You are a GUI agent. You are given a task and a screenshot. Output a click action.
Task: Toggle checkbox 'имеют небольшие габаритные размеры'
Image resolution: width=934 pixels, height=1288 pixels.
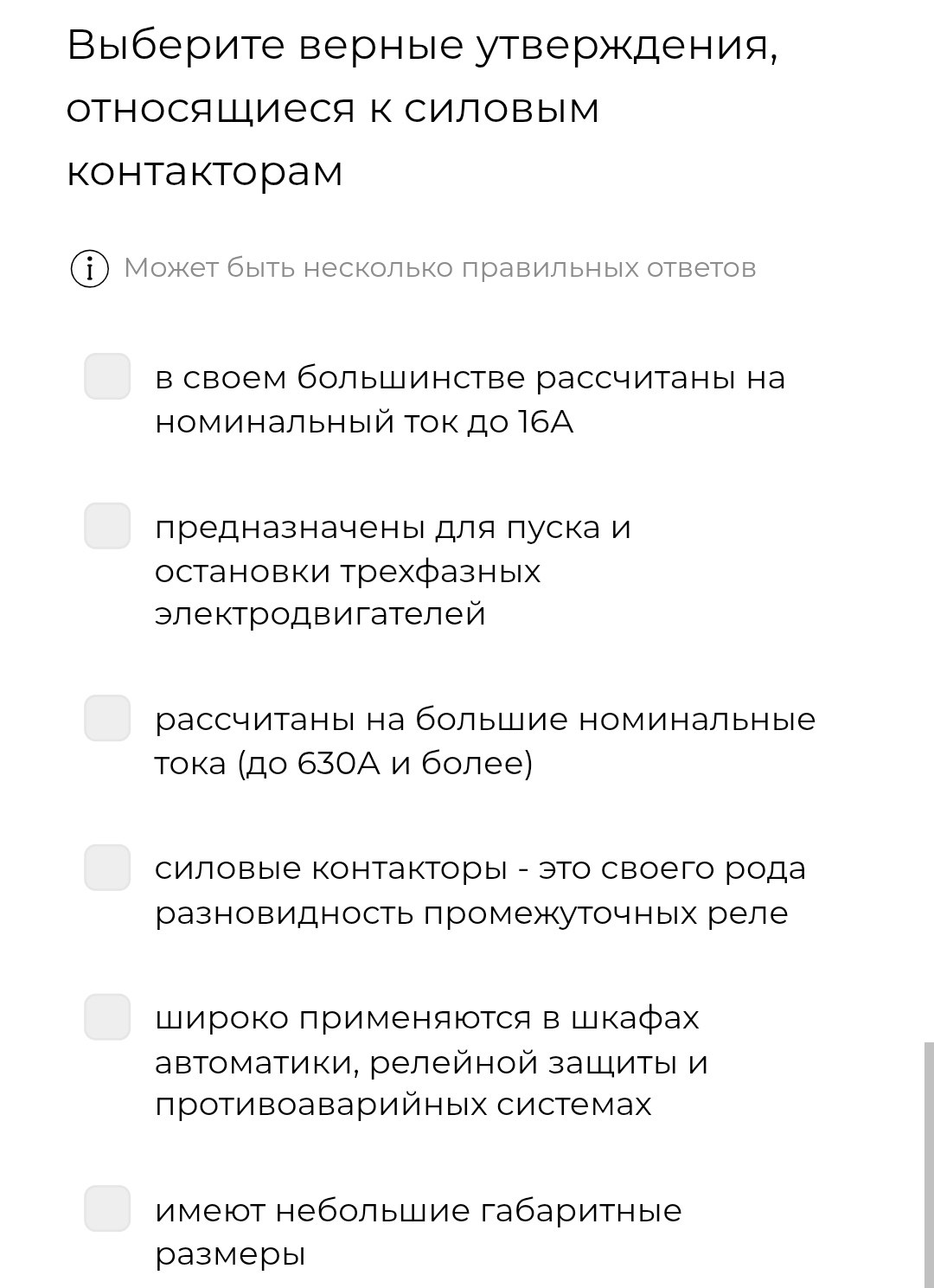click(x=107, y=1208)
